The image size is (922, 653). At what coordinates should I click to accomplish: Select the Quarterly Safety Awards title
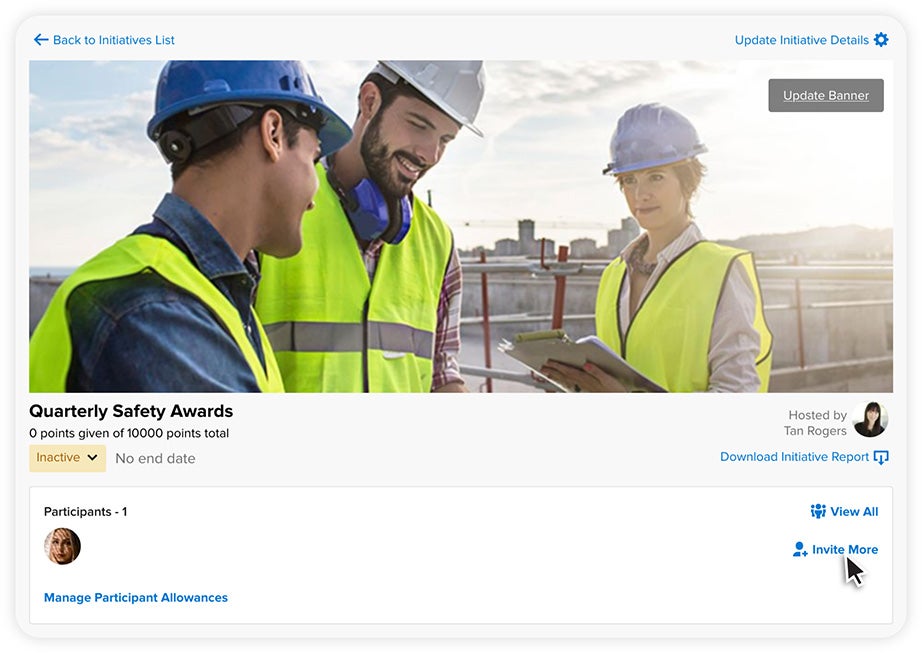[131, 411]
